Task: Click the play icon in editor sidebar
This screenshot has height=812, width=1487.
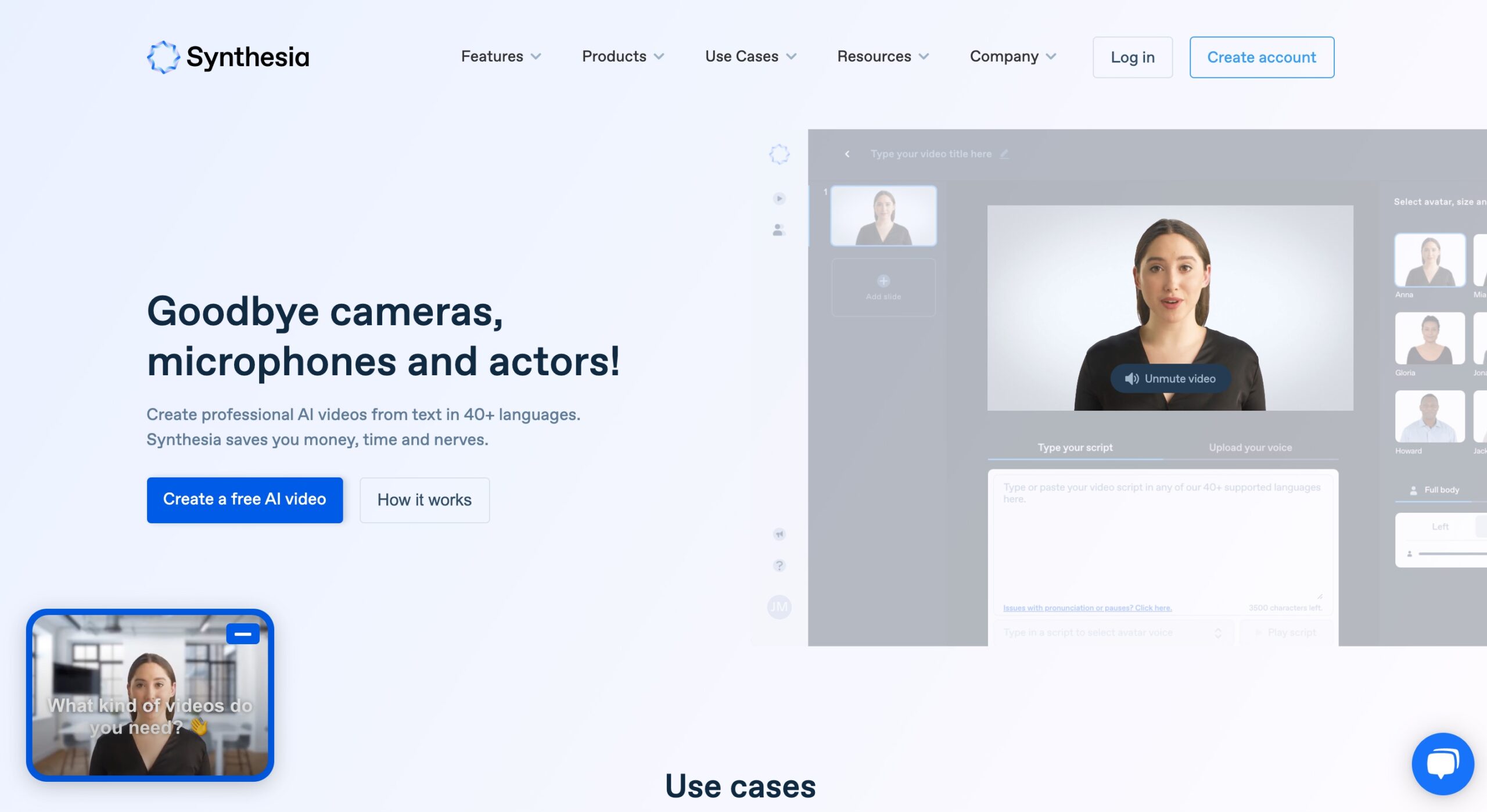Action: [779, 199]
